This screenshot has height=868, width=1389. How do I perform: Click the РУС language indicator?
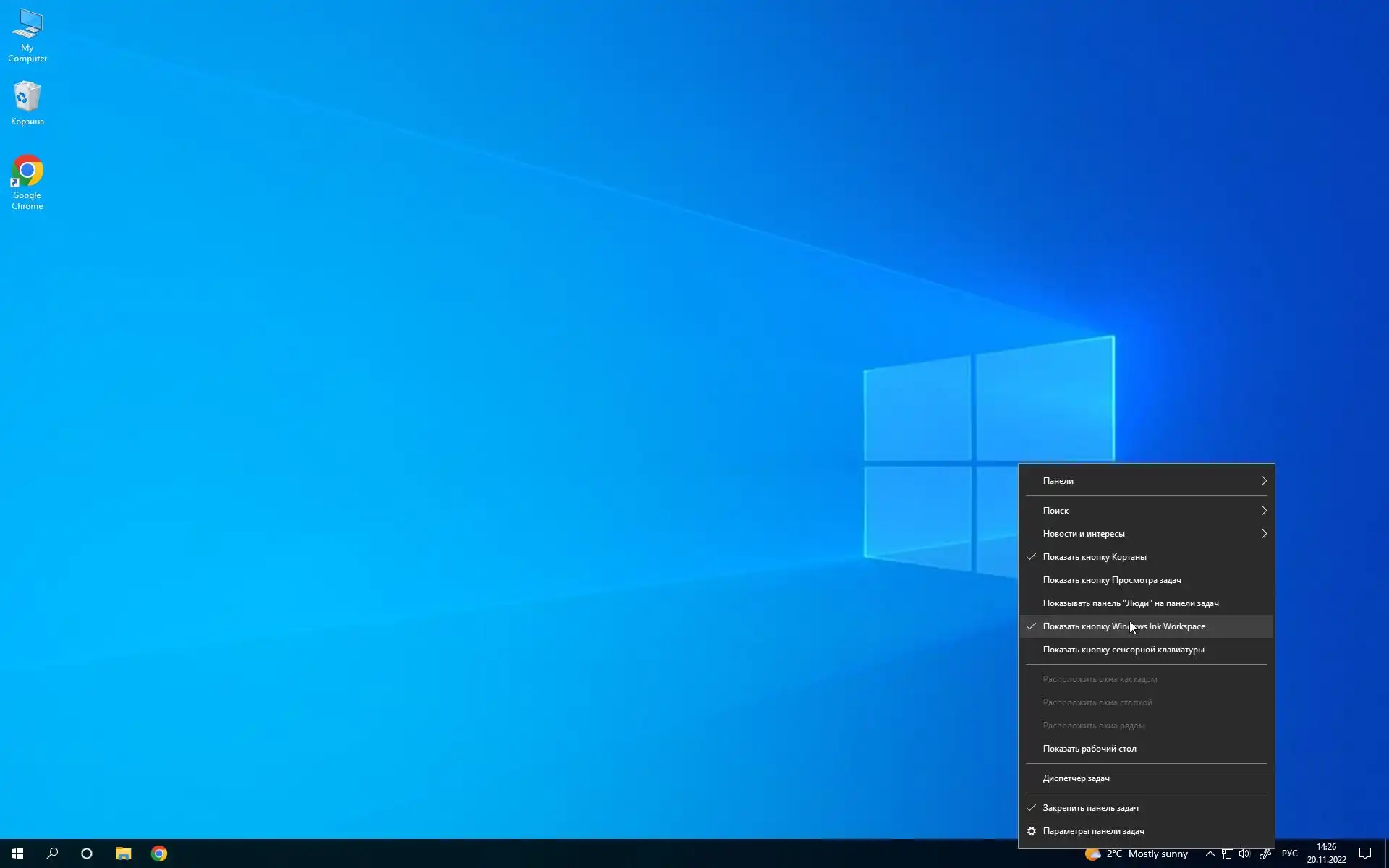1289,854
